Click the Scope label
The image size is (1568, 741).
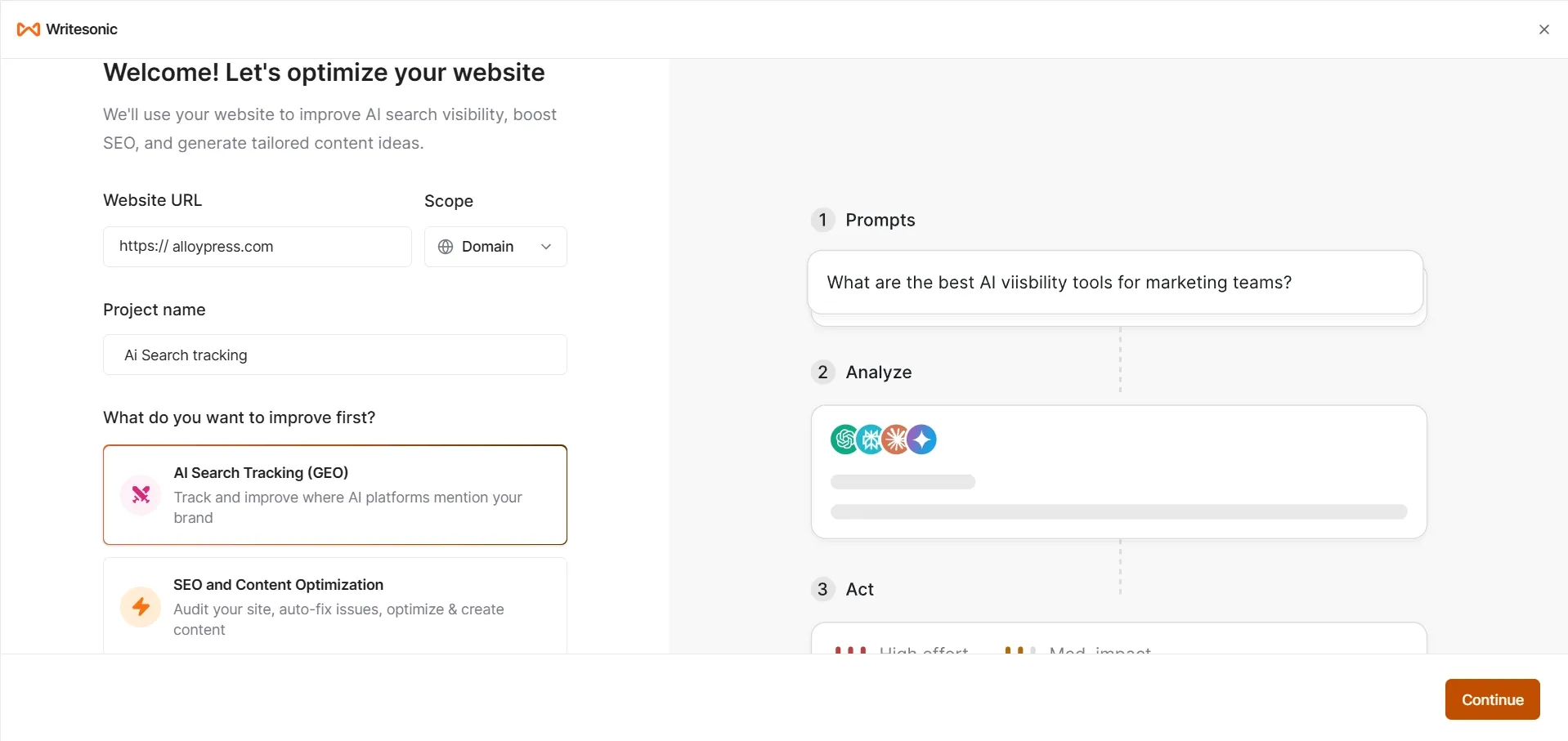[x=449, y=201]
